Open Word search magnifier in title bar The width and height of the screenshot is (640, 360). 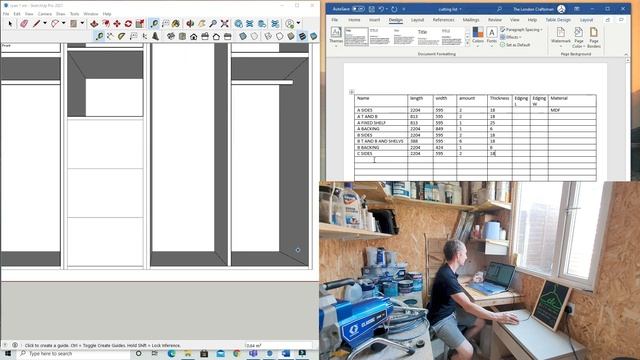pos(499,9)
